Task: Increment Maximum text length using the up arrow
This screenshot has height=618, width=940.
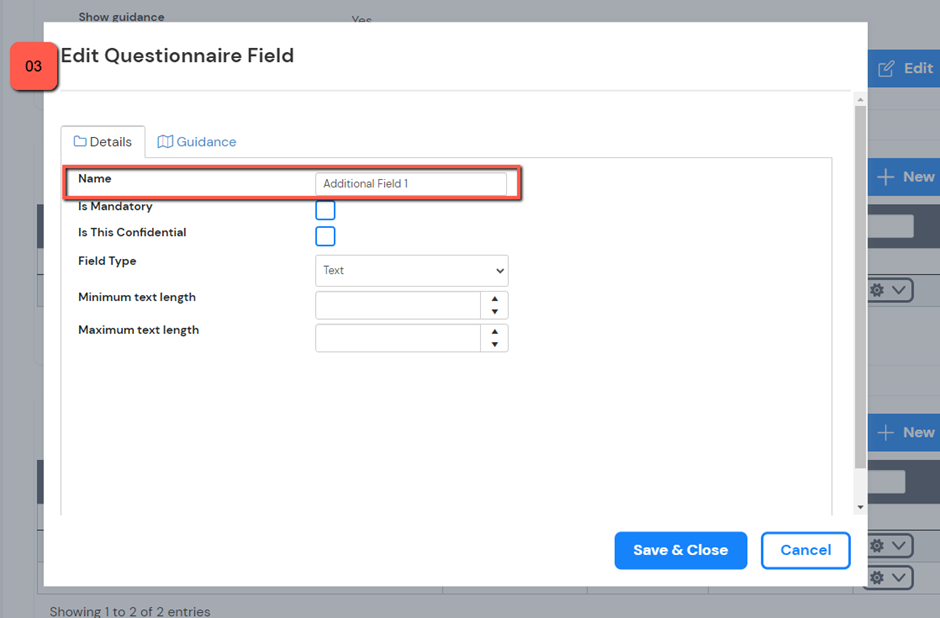Action: click(495, 332)
